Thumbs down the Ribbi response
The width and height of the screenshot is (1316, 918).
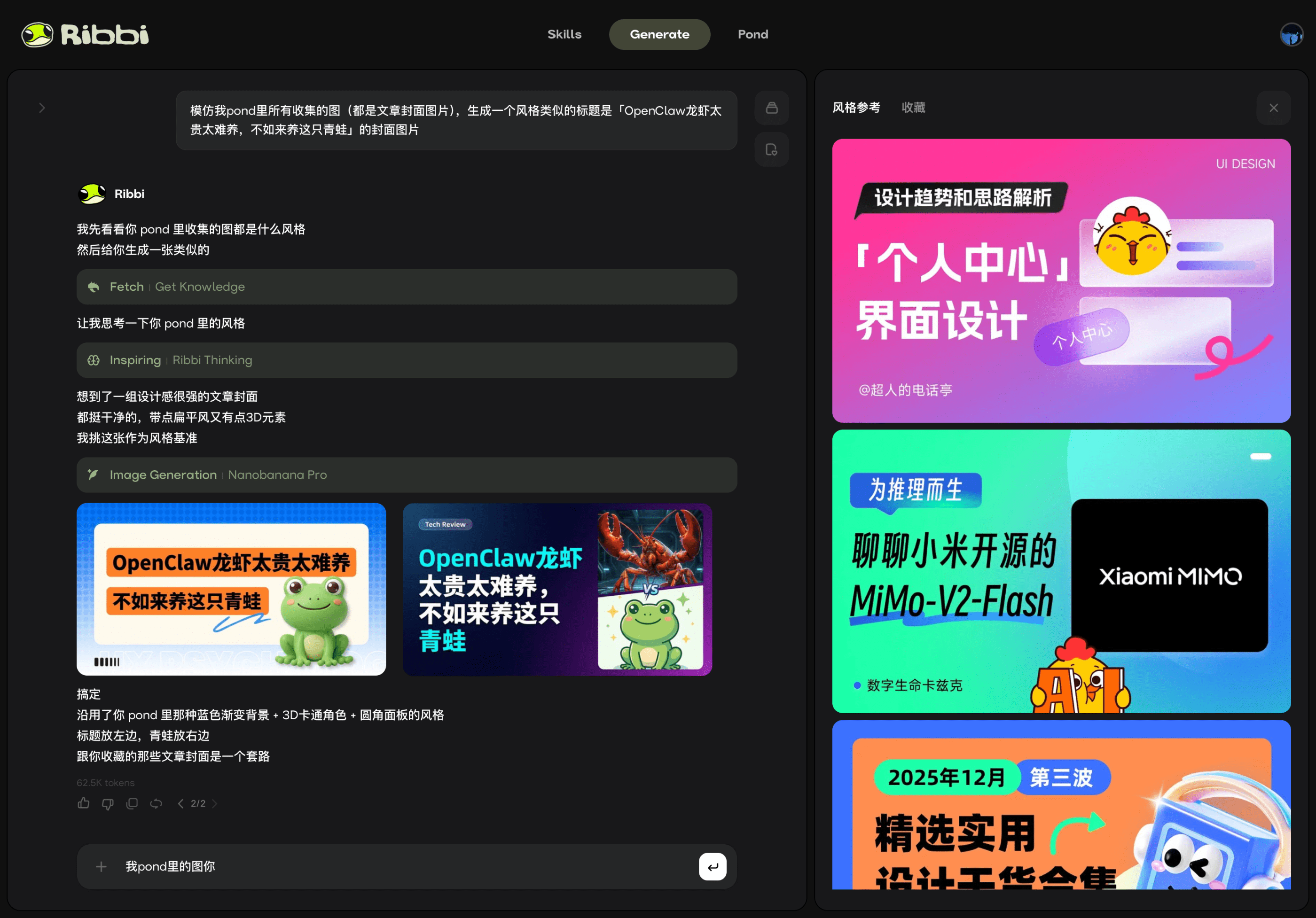click(x=108, y=803)
